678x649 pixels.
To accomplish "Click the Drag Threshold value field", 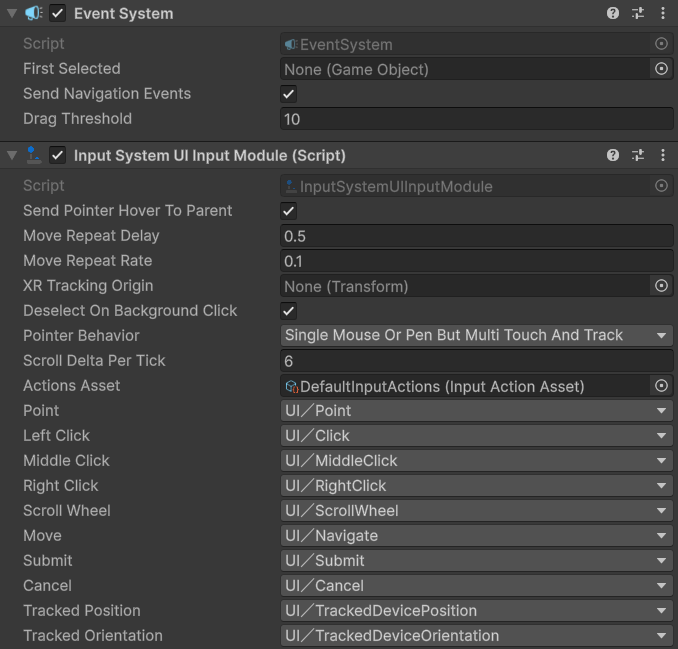I will click(x=477, y=119).
